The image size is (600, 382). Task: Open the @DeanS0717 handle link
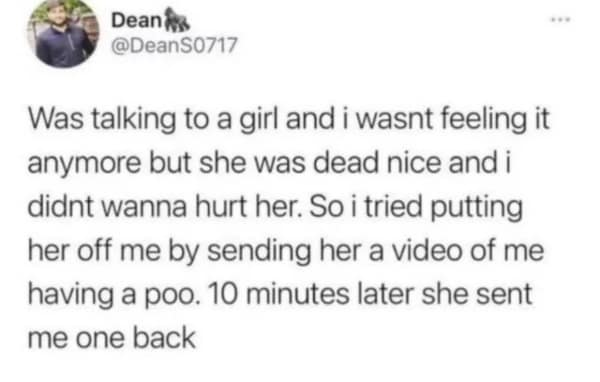(174, 46)
